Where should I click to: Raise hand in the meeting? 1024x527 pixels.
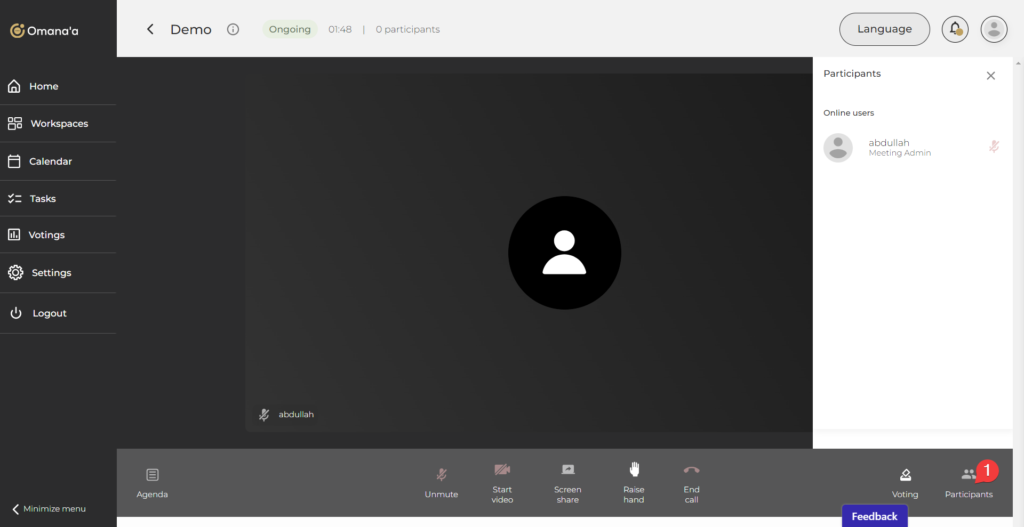tap(634, 482)
